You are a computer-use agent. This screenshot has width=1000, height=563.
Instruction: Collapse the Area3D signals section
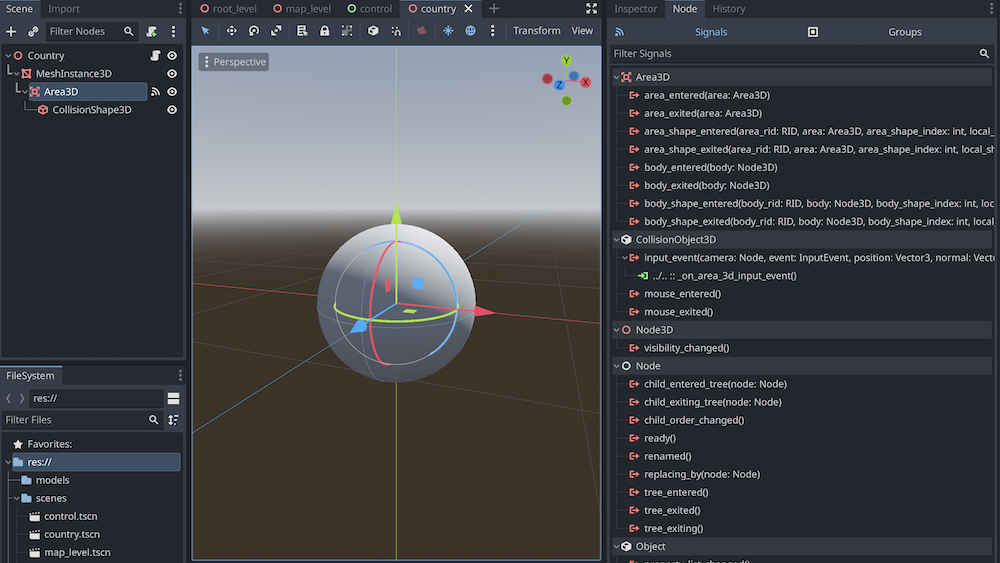617,77
